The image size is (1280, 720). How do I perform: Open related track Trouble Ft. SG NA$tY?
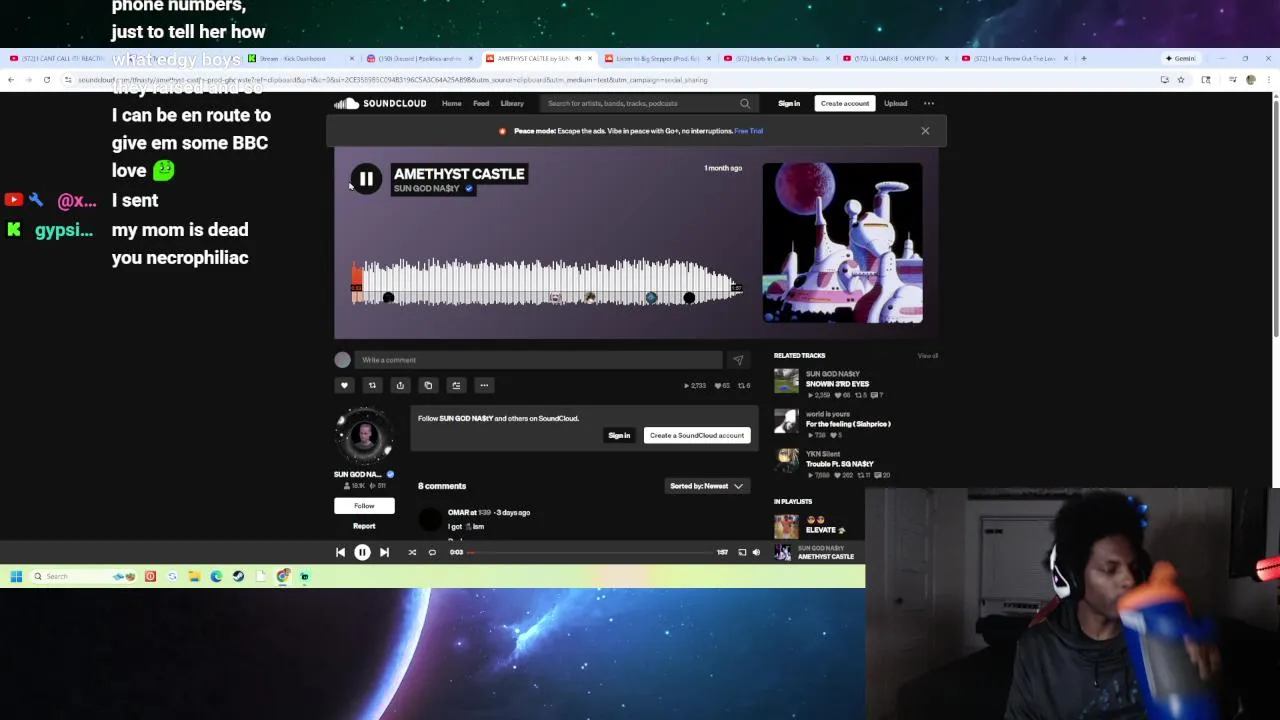(840, 464)
